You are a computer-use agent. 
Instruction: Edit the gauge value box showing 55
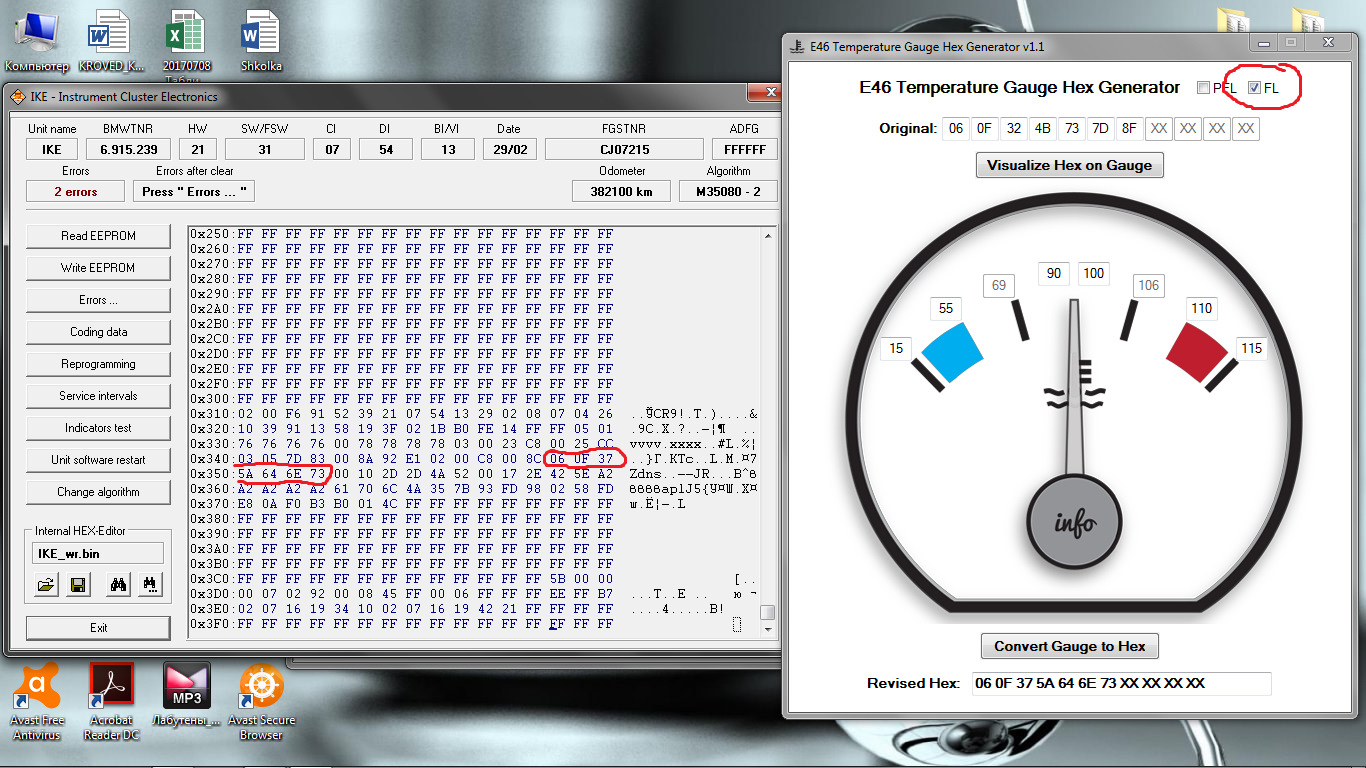pos(946,308)
